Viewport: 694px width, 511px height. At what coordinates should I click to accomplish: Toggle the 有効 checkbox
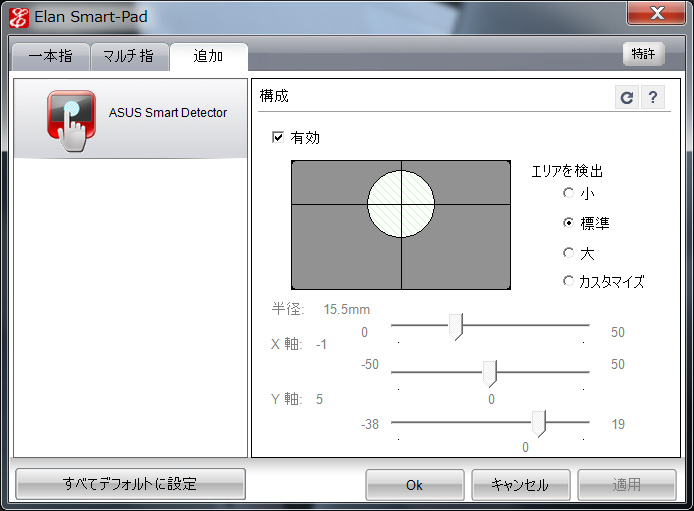[x=278, y=138]
